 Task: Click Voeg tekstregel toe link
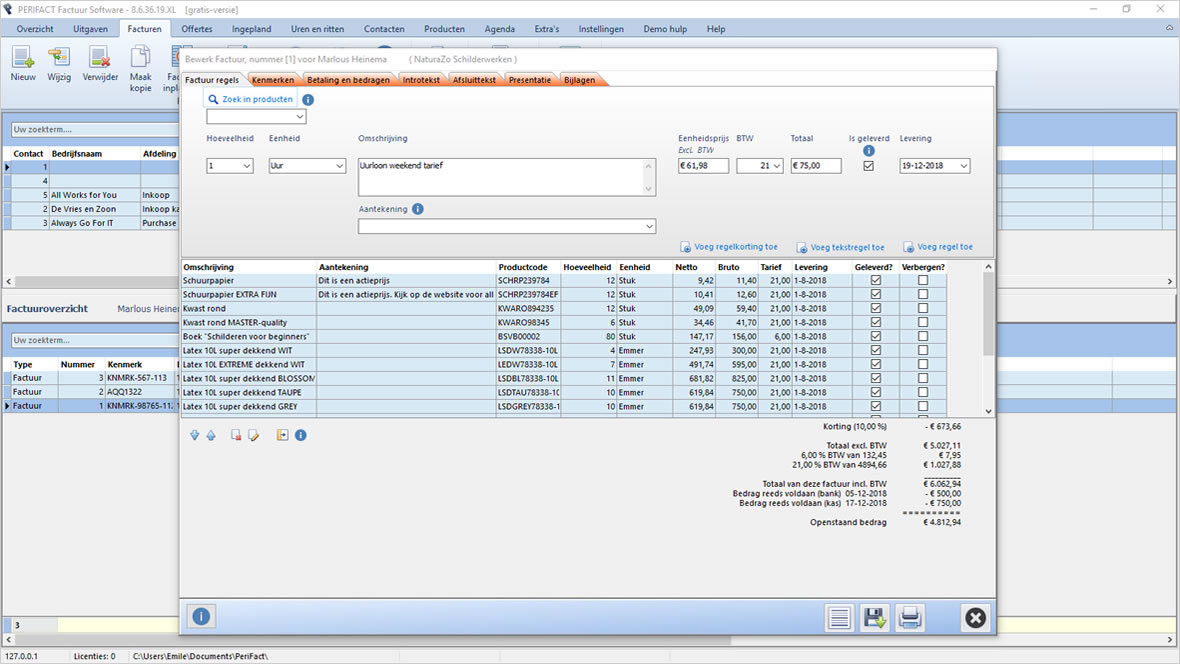click(x=847, y=247)
